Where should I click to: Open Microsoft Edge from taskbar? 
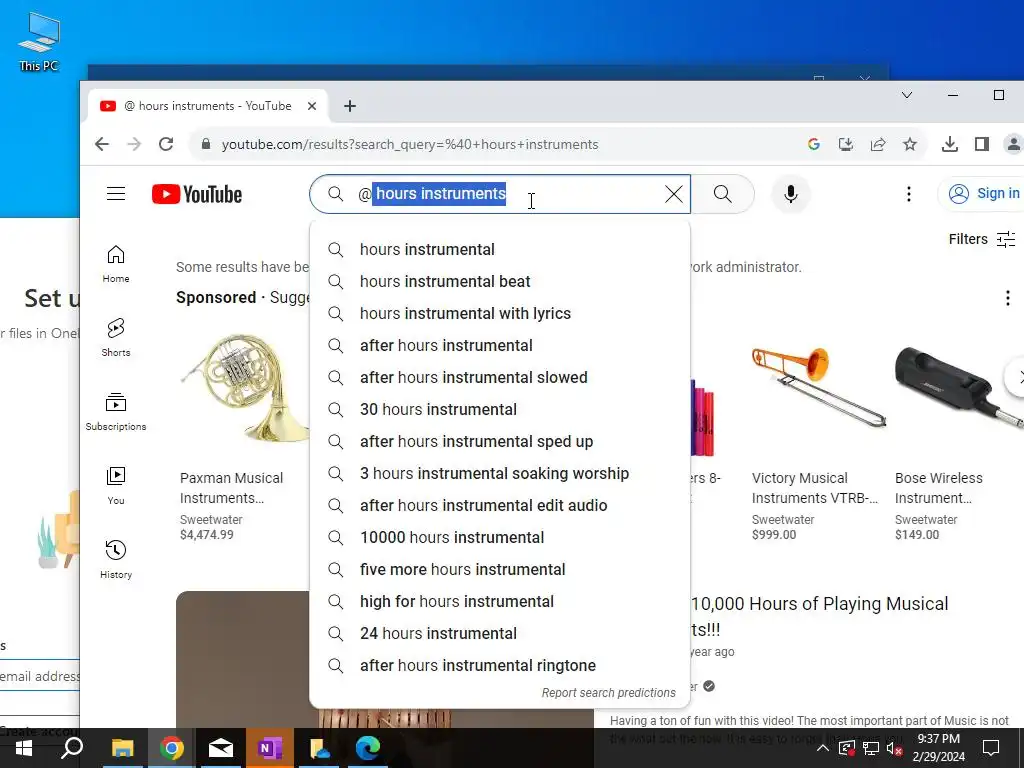[x=368, y=748]
